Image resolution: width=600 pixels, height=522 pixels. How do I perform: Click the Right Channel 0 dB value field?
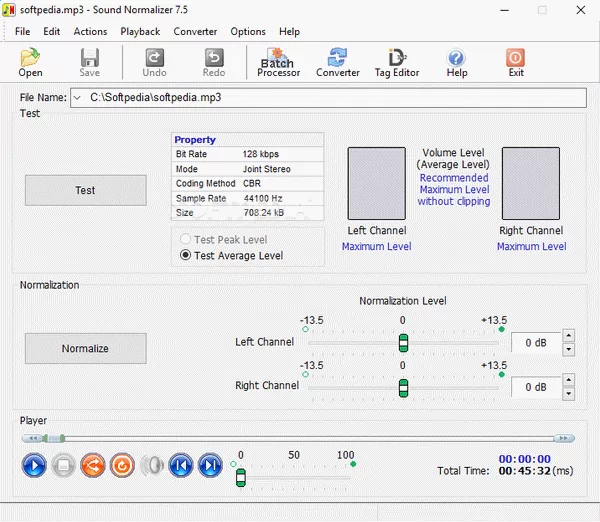click(536, 387)
